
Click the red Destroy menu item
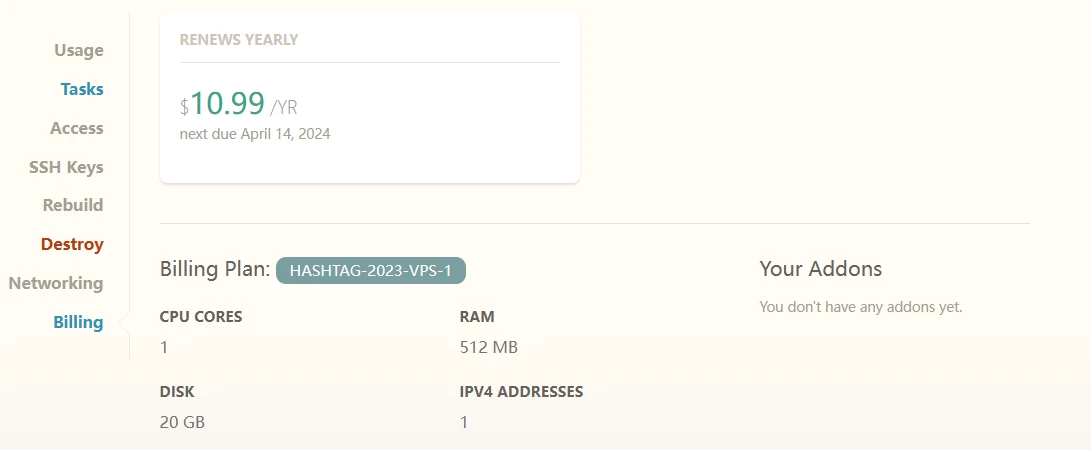72,244
